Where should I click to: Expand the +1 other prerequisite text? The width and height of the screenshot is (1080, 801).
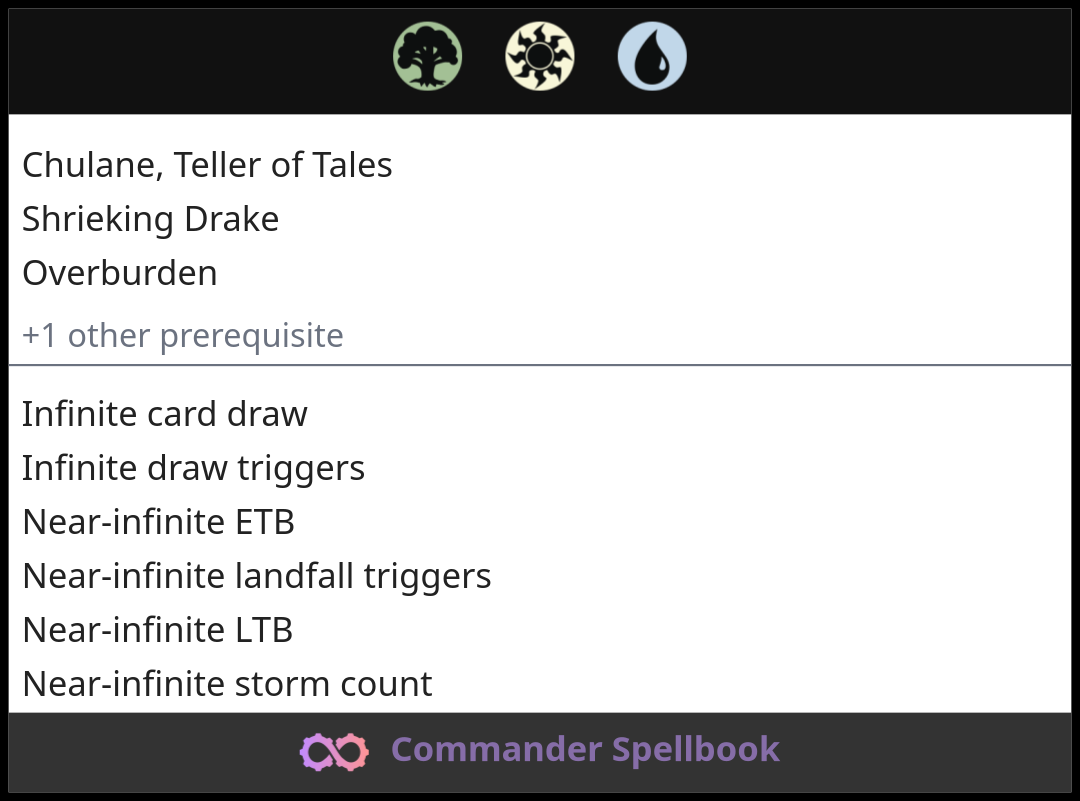[182, 336]
